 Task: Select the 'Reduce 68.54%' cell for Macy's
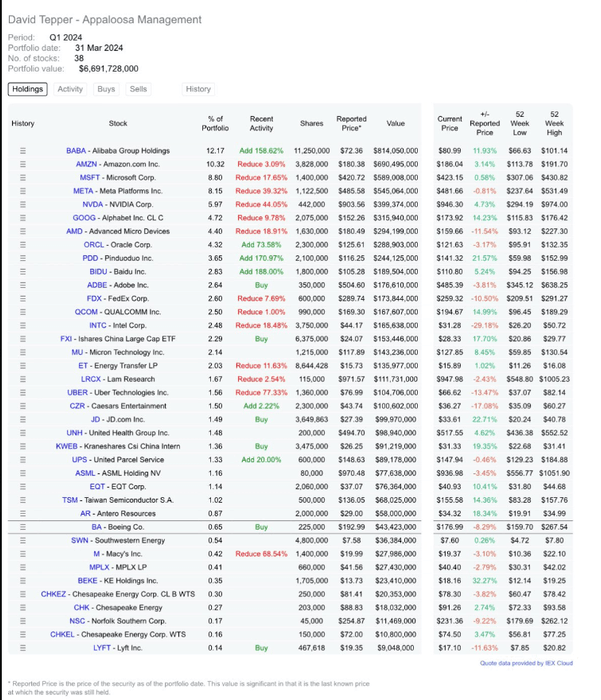(261, 554)
